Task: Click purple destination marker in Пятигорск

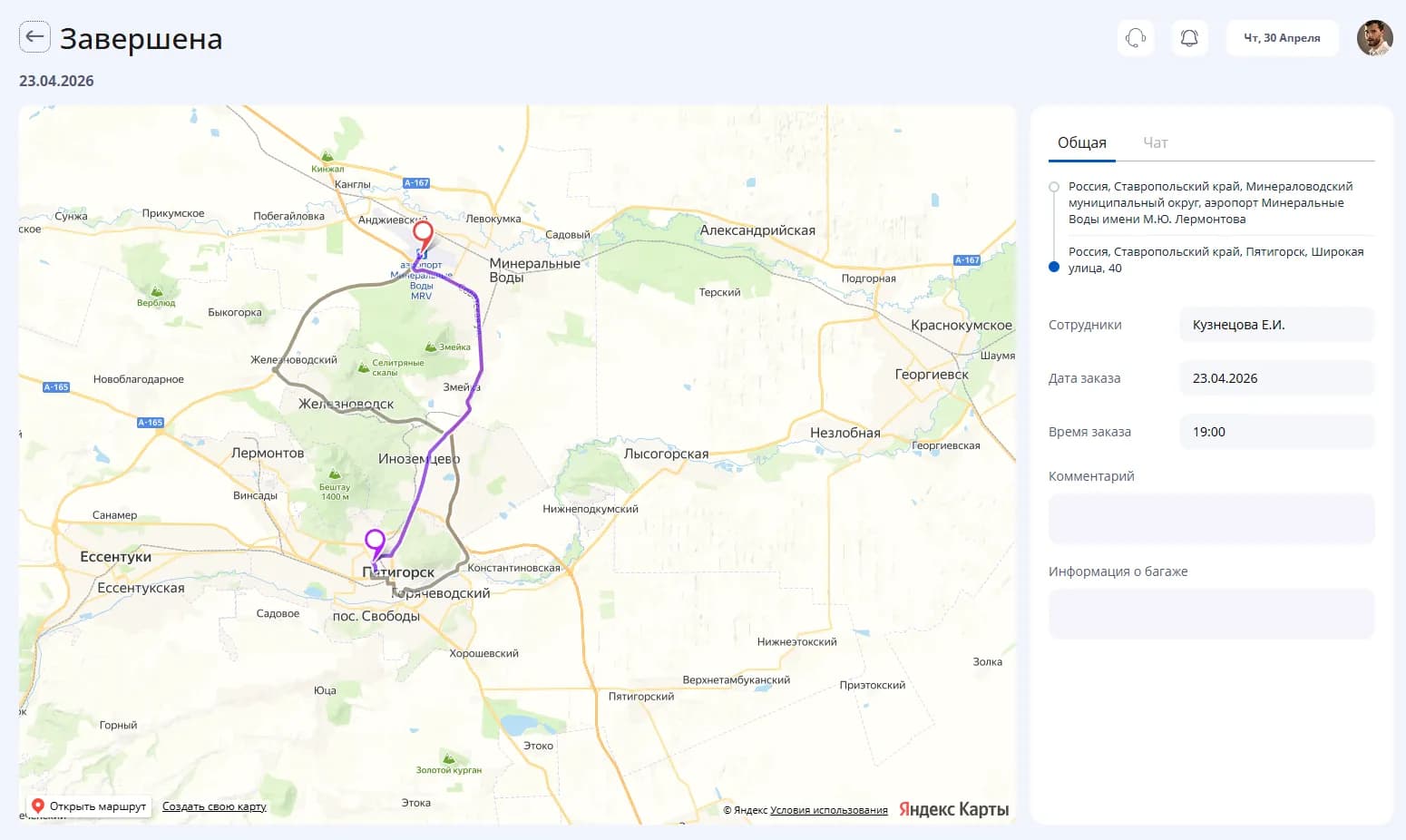Action: 375,544
